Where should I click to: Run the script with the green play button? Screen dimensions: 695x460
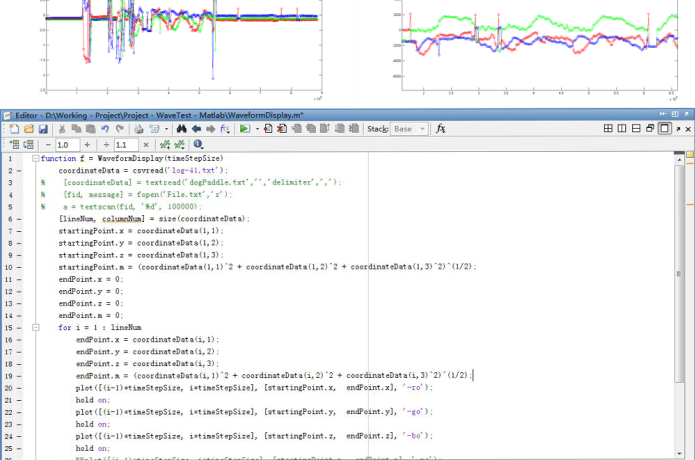(x=243, y=129)
